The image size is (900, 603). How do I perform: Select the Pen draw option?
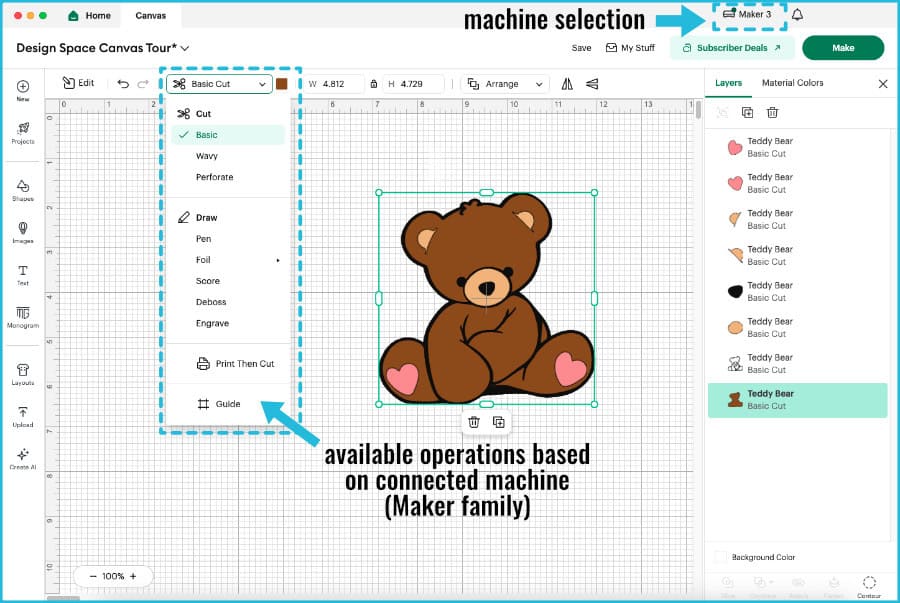point(204,239)
